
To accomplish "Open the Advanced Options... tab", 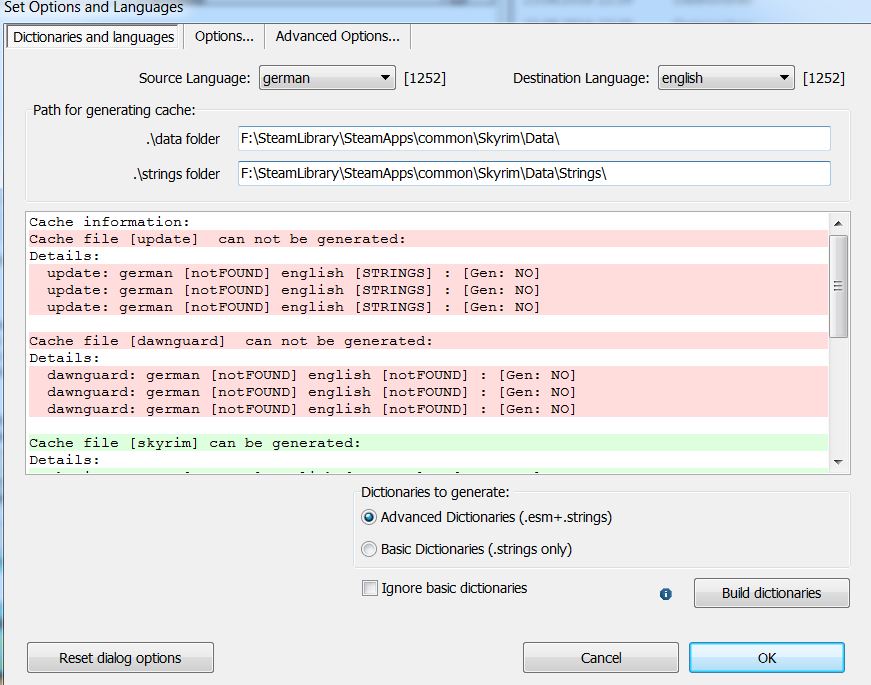I will 337,36.
